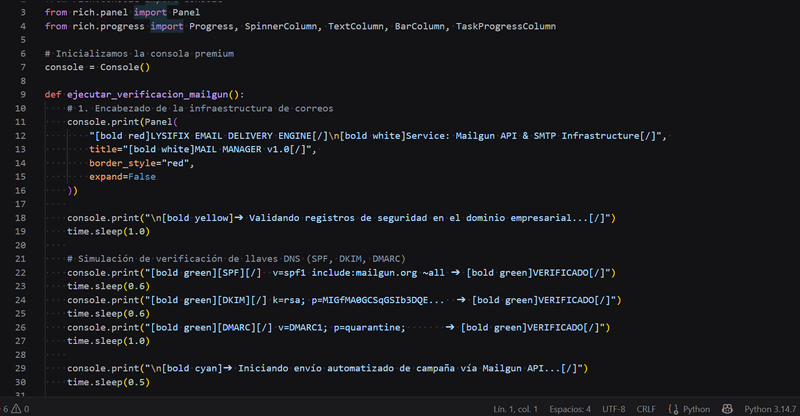Screen dimensions: 800x416
Task: Click the border_style="red" argument
Action: [x=141, y=163]
